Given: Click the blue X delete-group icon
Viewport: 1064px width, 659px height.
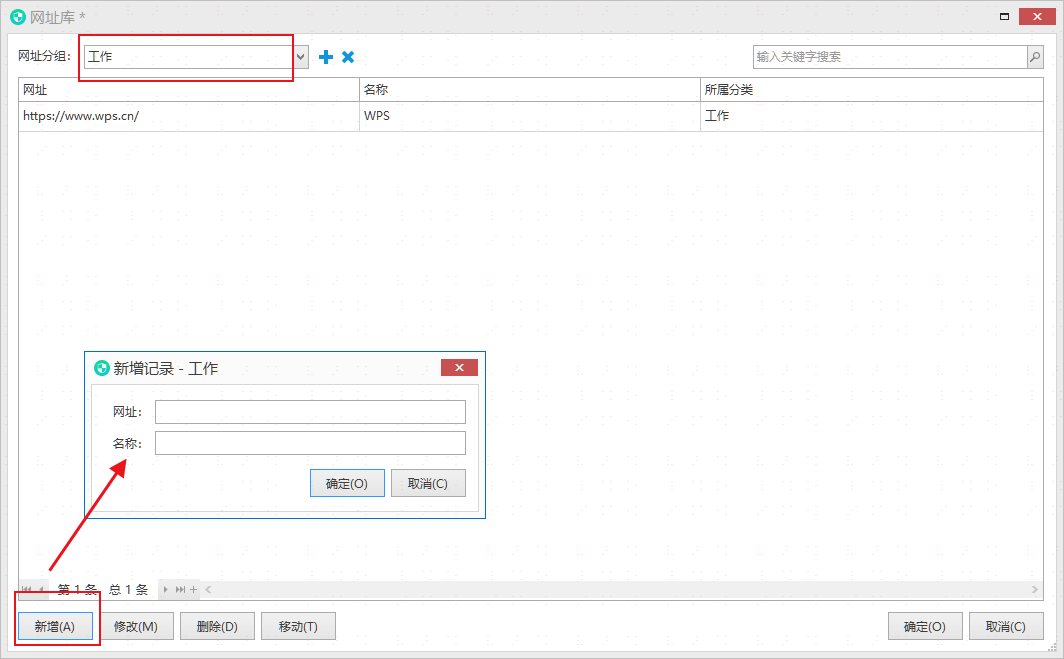Looking at the screenshot, I should point(348,57).
